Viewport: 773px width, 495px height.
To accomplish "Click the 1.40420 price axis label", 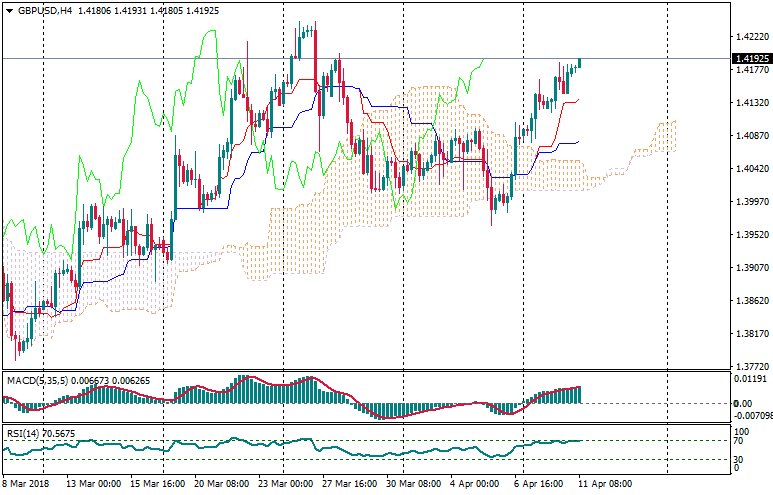I will [750, 169].
